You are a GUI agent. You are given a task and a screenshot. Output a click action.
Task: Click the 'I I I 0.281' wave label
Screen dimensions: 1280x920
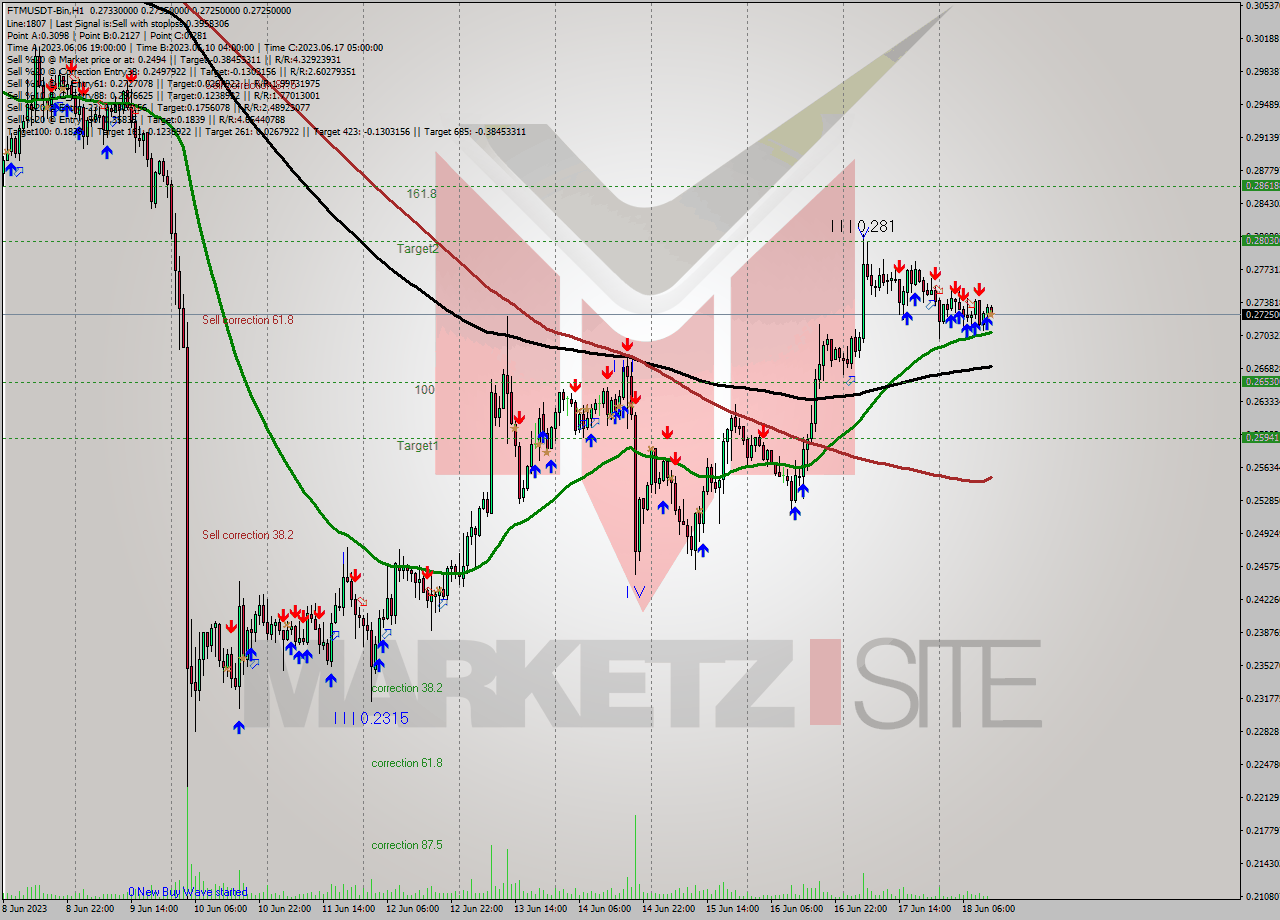point(863,227)
